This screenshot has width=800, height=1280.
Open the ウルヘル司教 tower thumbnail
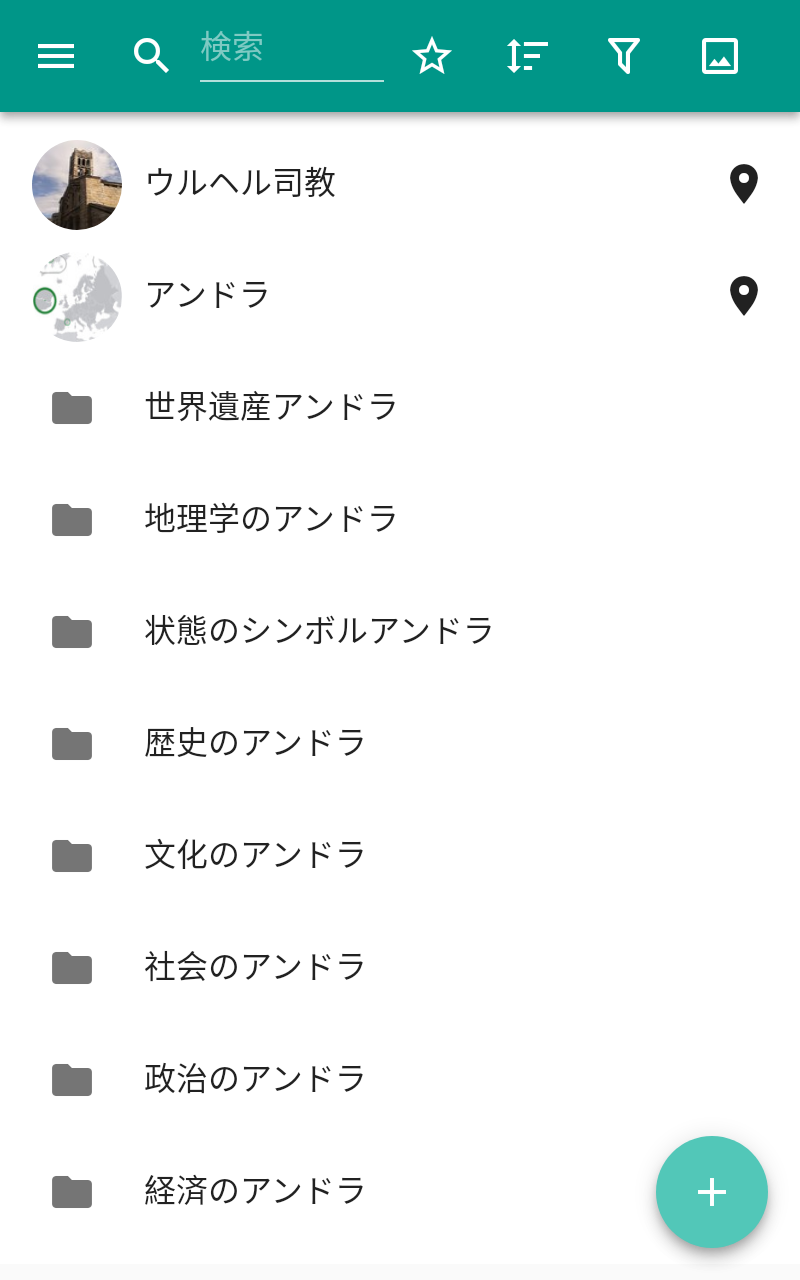77,185
